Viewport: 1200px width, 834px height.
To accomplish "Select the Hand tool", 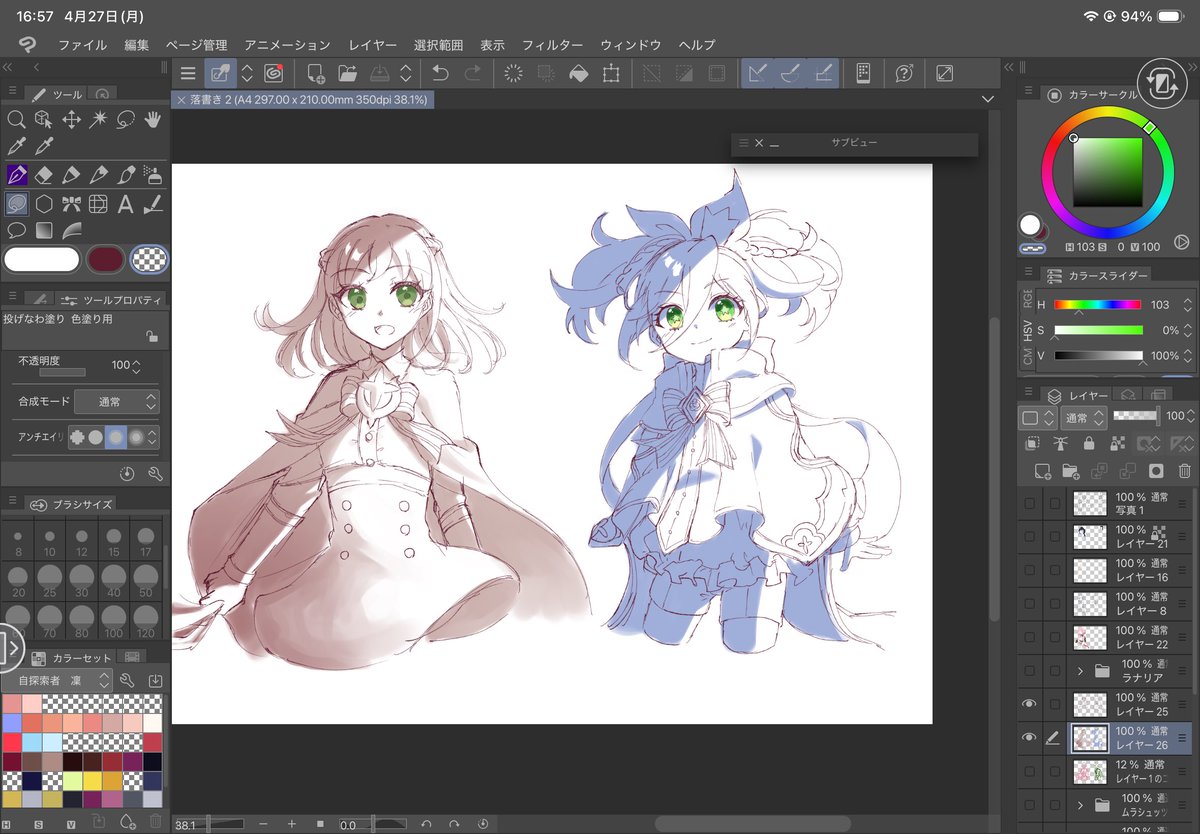I will 154,120.
